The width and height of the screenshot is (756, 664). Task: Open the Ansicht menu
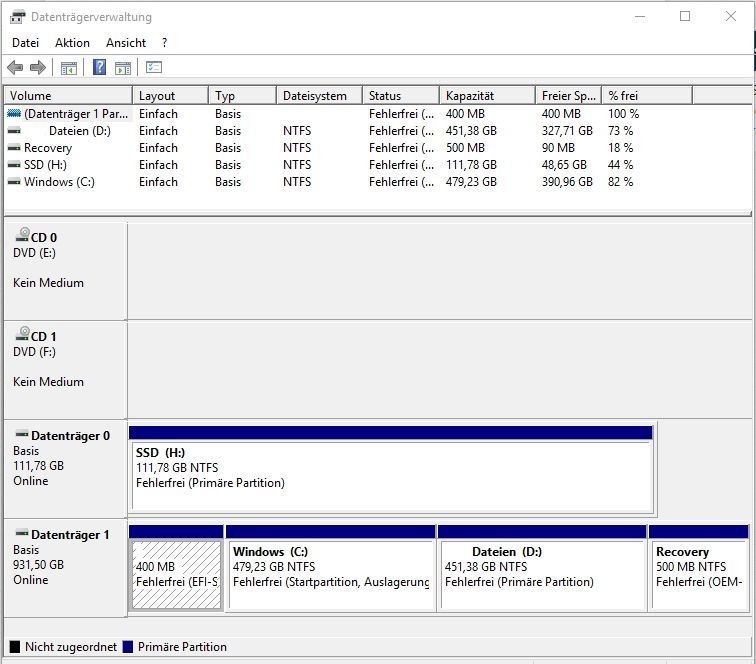click(x=126, y=43)
